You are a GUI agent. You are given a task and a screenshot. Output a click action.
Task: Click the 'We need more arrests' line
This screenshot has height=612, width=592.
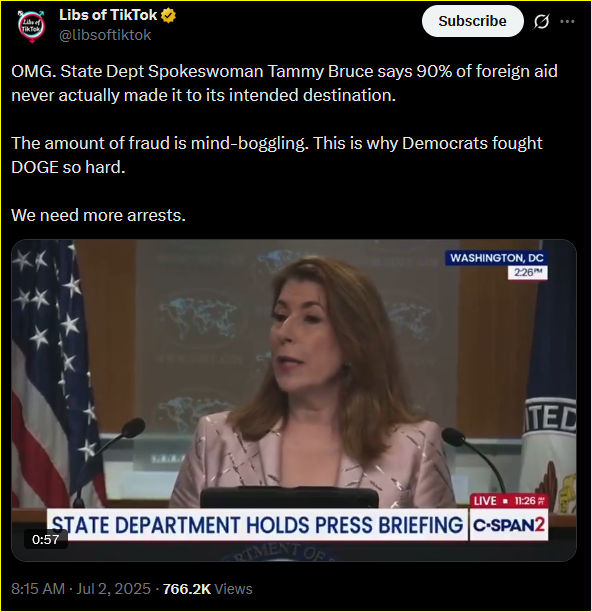pos(98,215)
